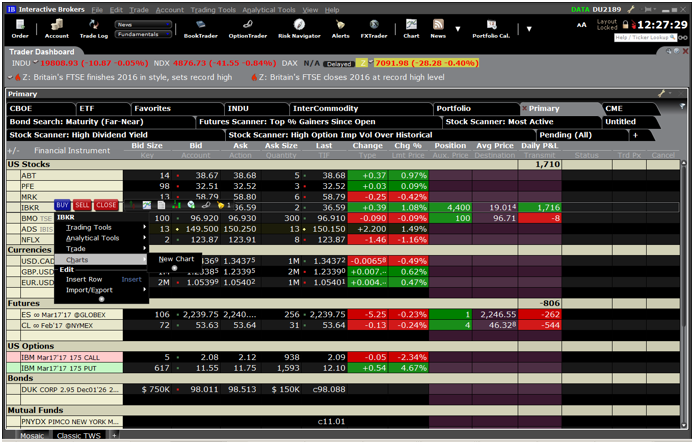Click the blue BUY button on IBKR

pos(62,205)
